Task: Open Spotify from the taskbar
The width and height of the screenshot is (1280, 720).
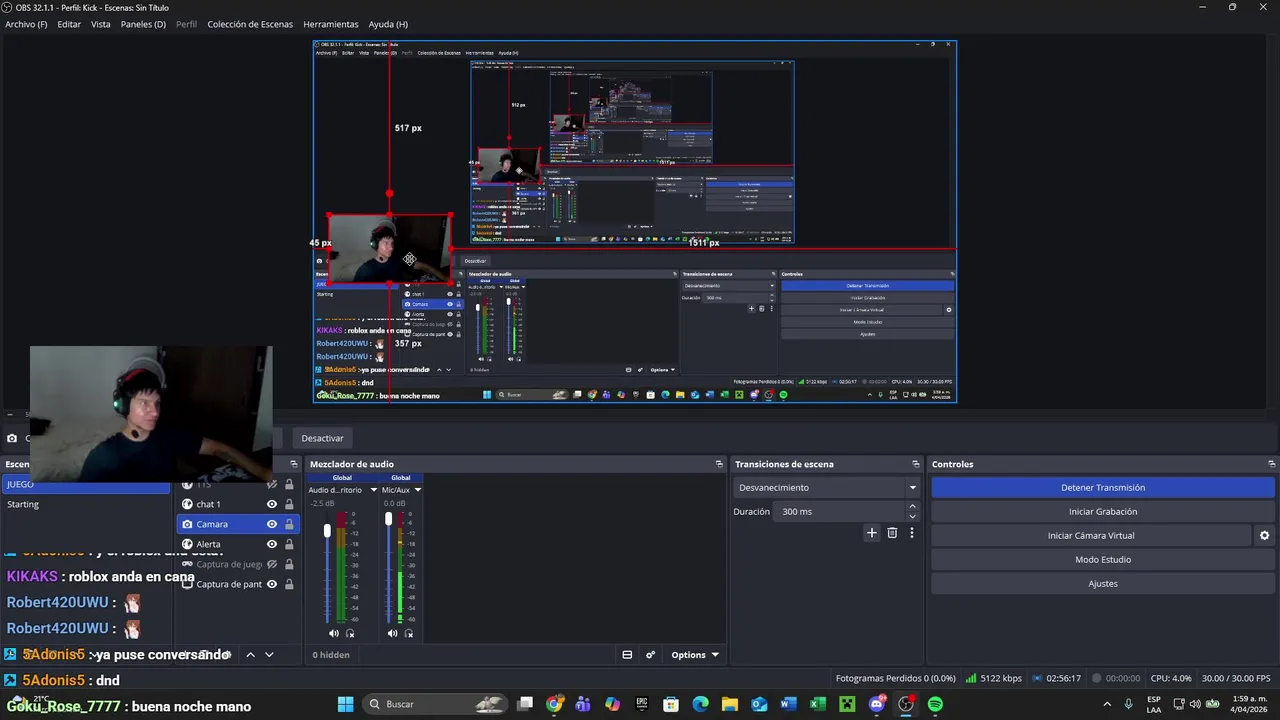Action: [935, 704]
